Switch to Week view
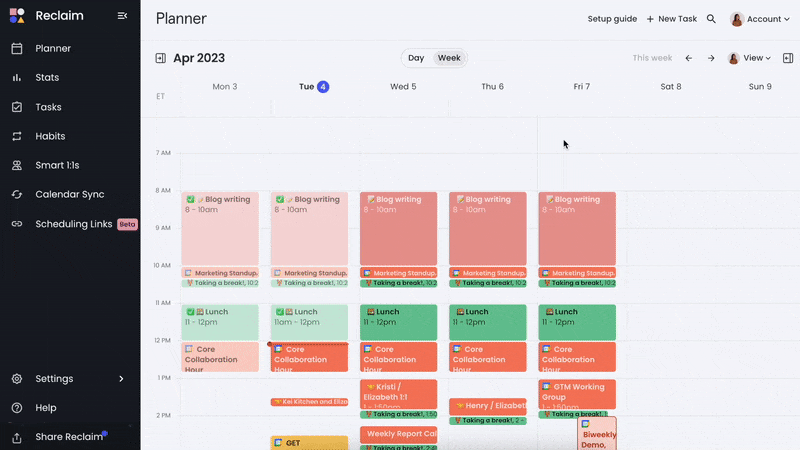Screen dimensions: 800x450 tap(449, 58)
